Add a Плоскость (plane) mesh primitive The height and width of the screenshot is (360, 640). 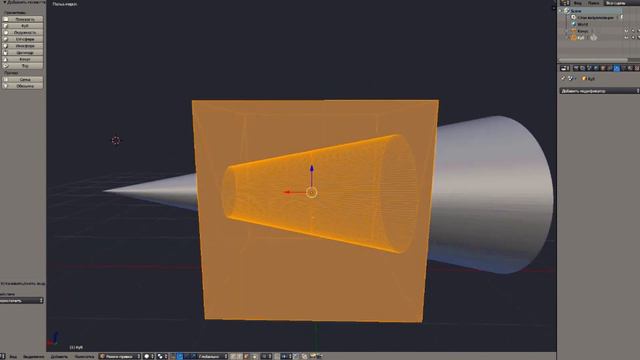coord(23,19)
